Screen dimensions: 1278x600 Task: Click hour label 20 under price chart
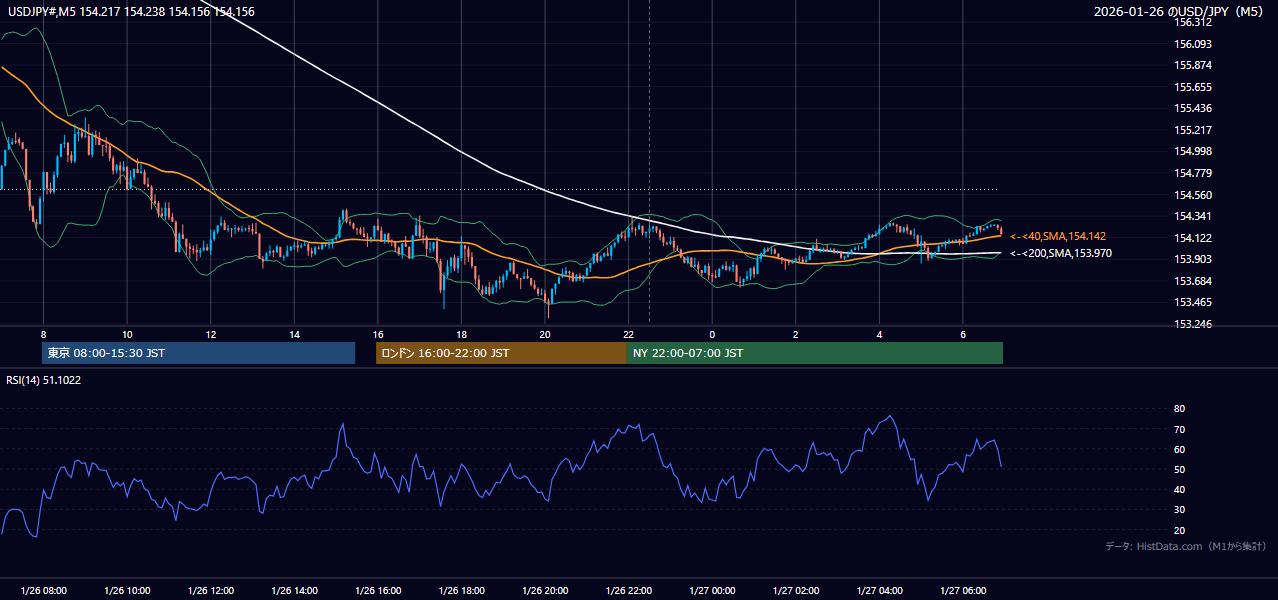(x=545, y=334)
